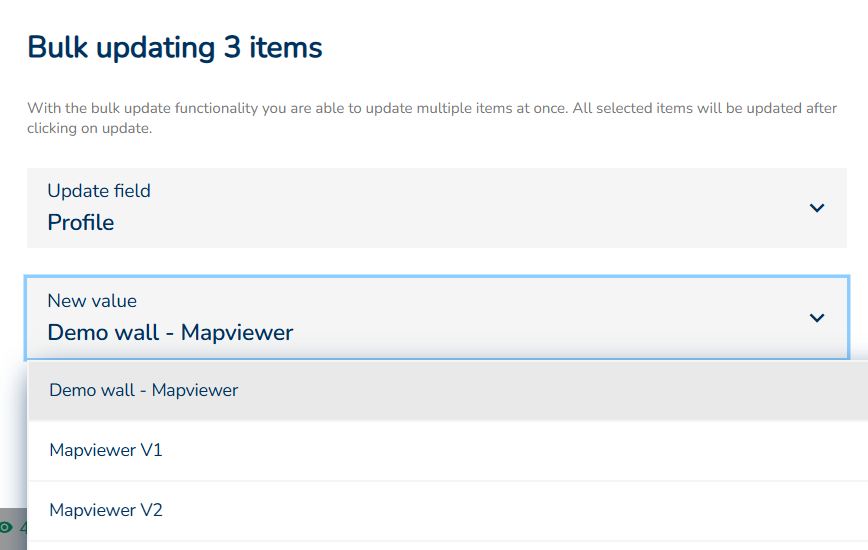Click the 'New value' label
Image resolution: width=868 pixels, height=550 pixels.
92,300
